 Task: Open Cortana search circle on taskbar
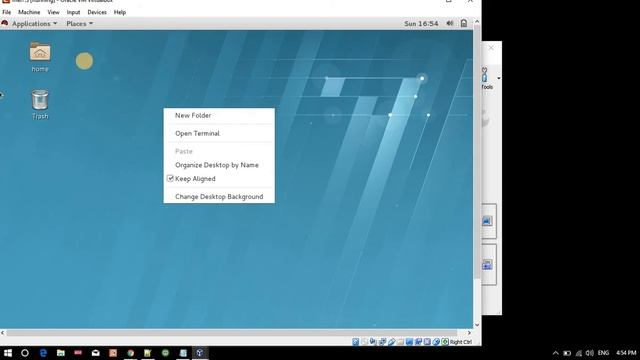[x=25, y=353]
